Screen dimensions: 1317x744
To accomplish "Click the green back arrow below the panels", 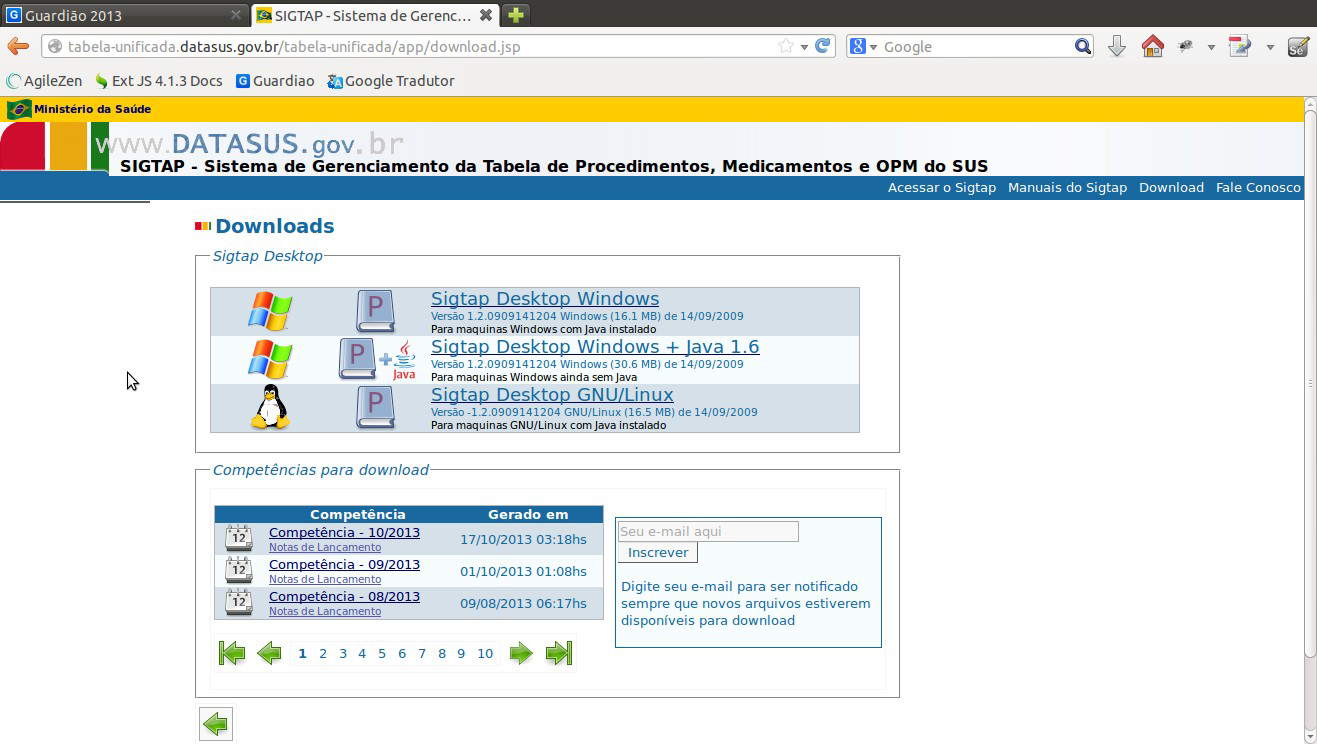I will [216, 723].
